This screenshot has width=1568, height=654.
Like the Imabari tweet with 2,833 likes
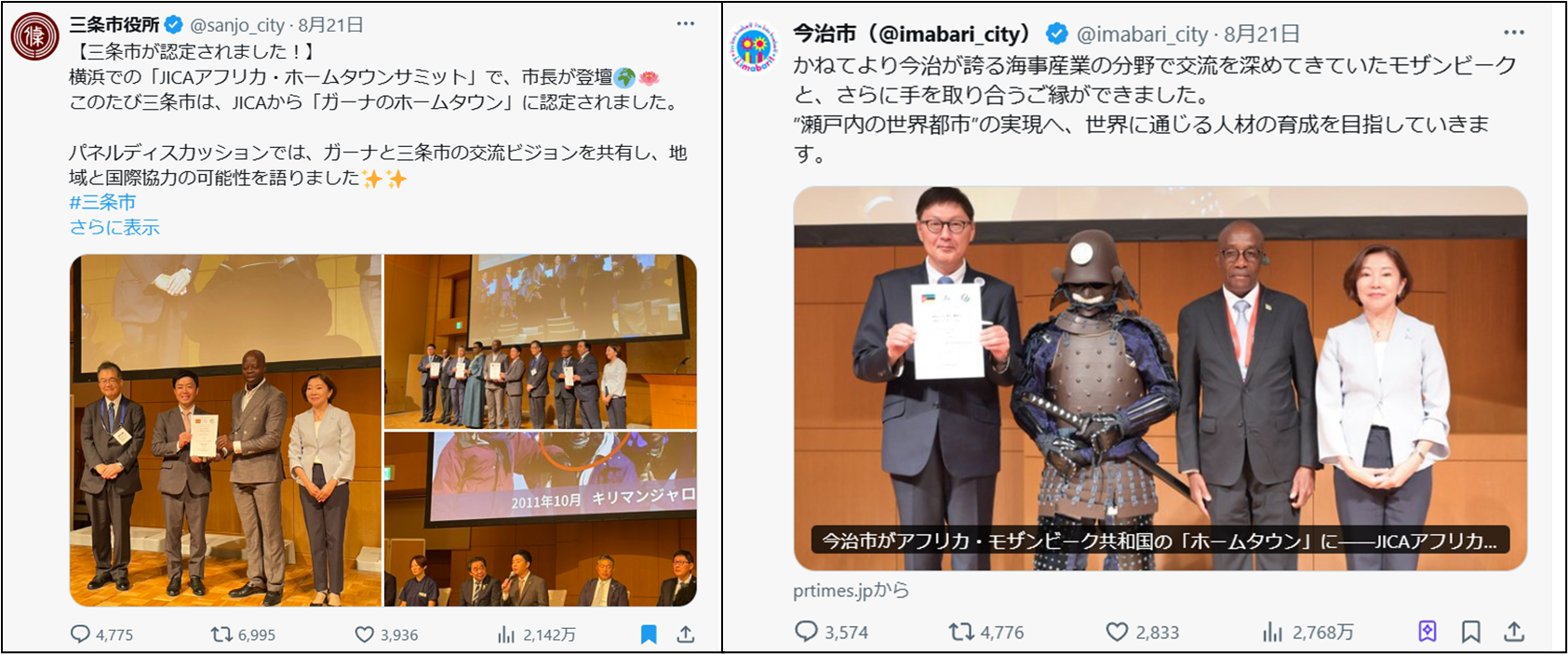click(x=1142, y=632)
